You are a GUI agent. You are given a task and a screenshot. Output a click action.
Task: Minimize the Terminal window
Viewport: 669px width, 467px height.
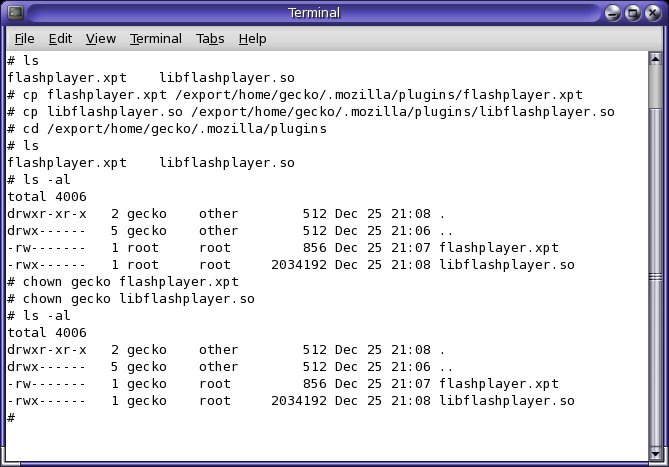[613, 13]
